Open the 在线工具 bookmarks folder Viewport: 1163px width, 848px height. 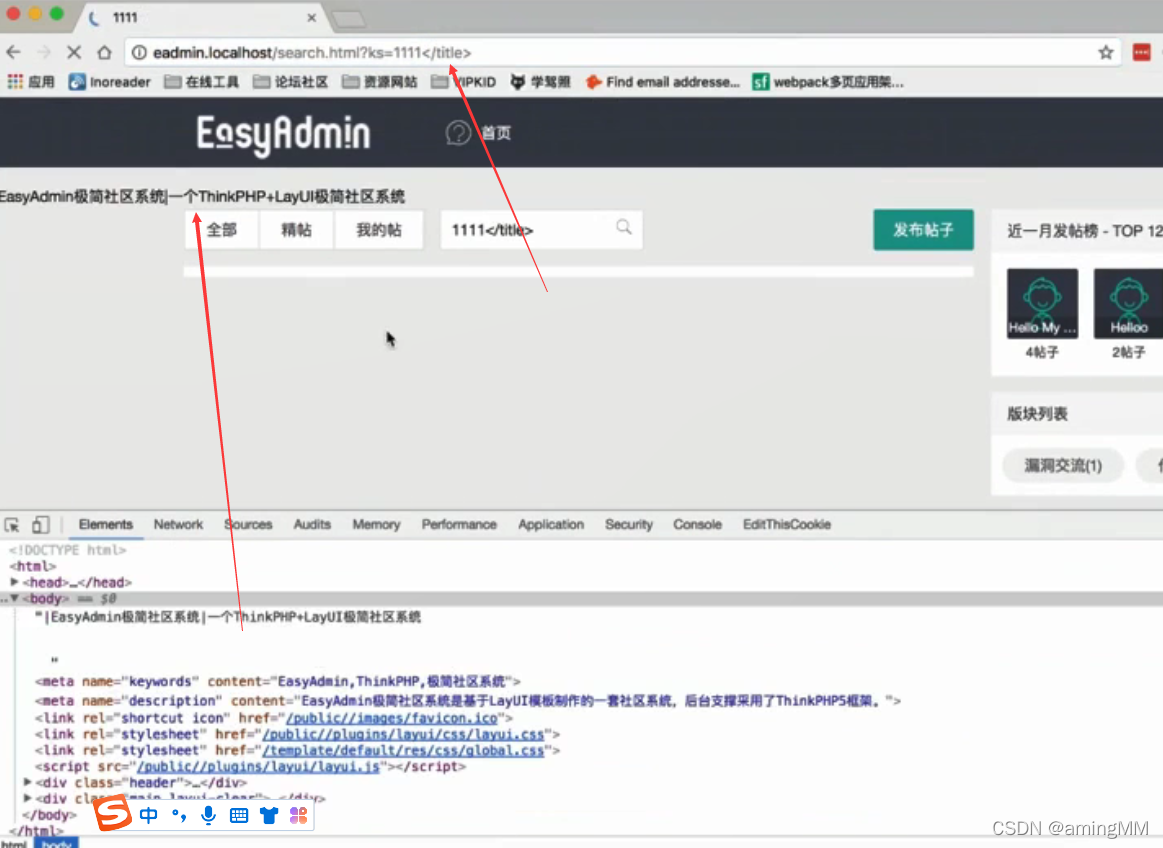point(201,82)
